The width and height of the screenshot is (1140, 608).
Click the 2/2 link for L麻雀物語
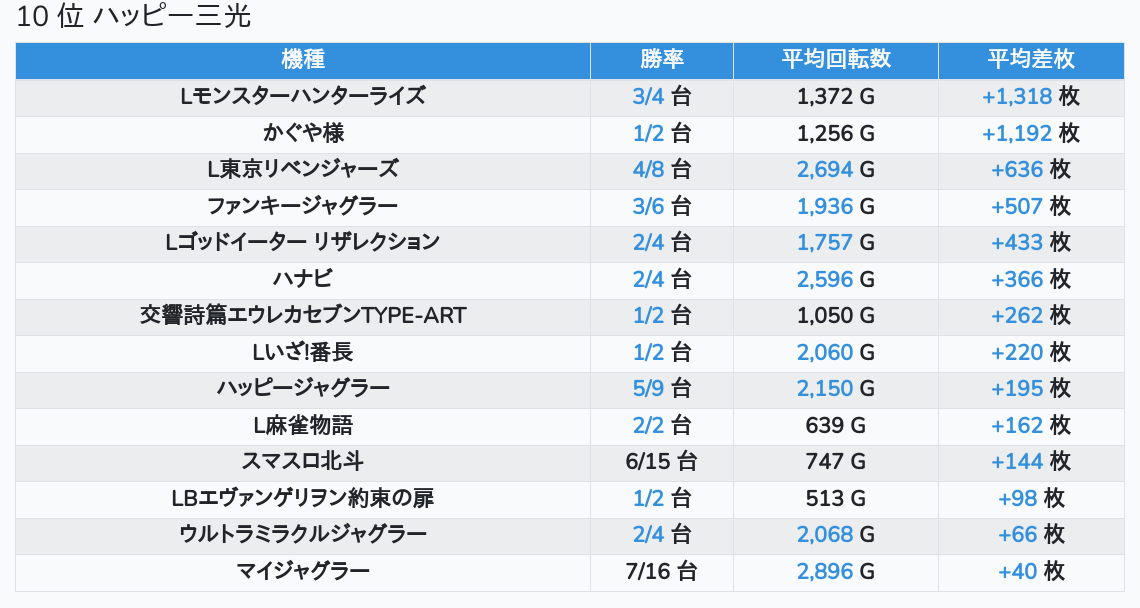coord(649,425)
